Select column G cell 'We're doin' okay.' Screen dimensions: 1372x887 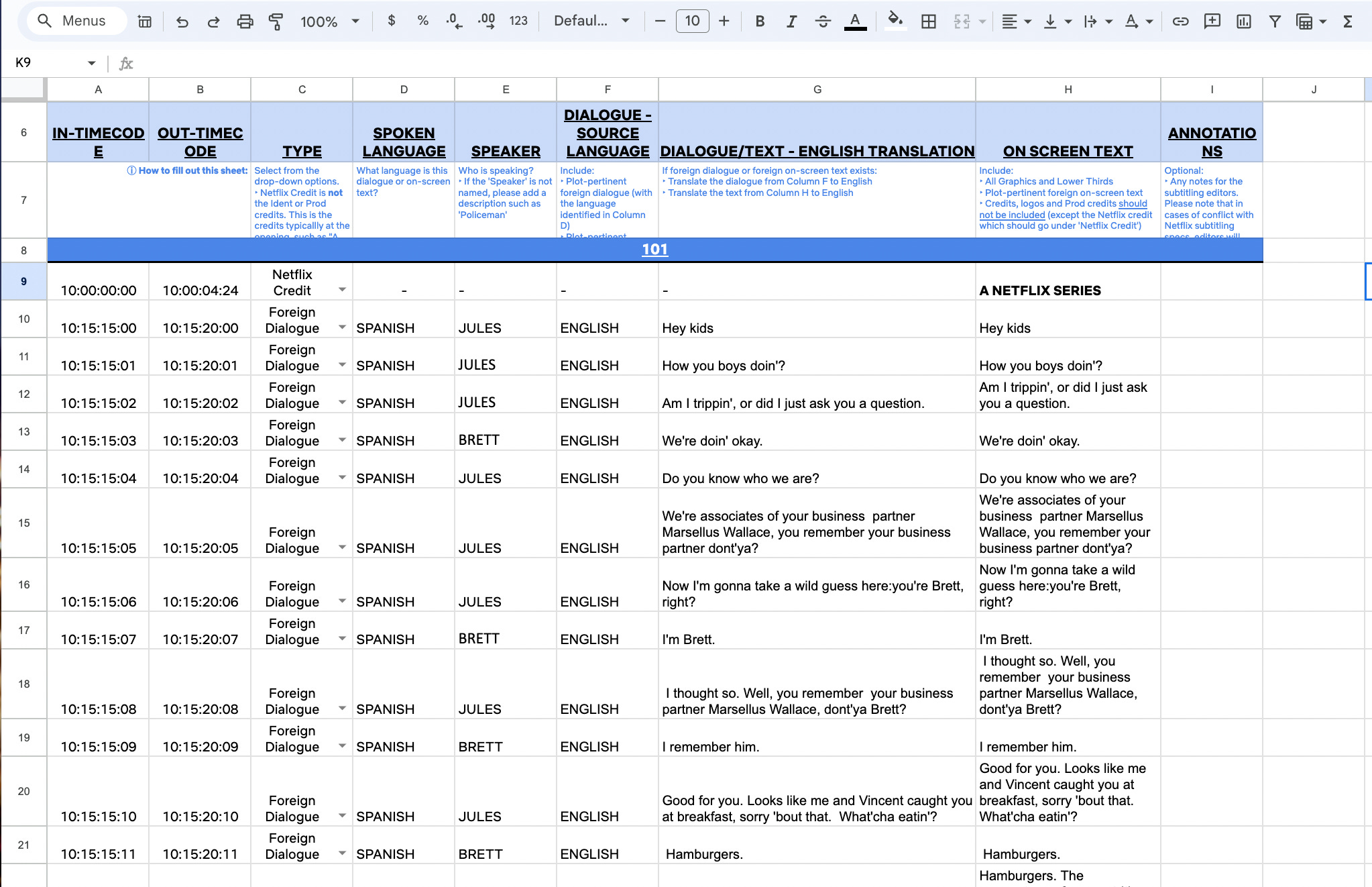[x=817, y=431]
